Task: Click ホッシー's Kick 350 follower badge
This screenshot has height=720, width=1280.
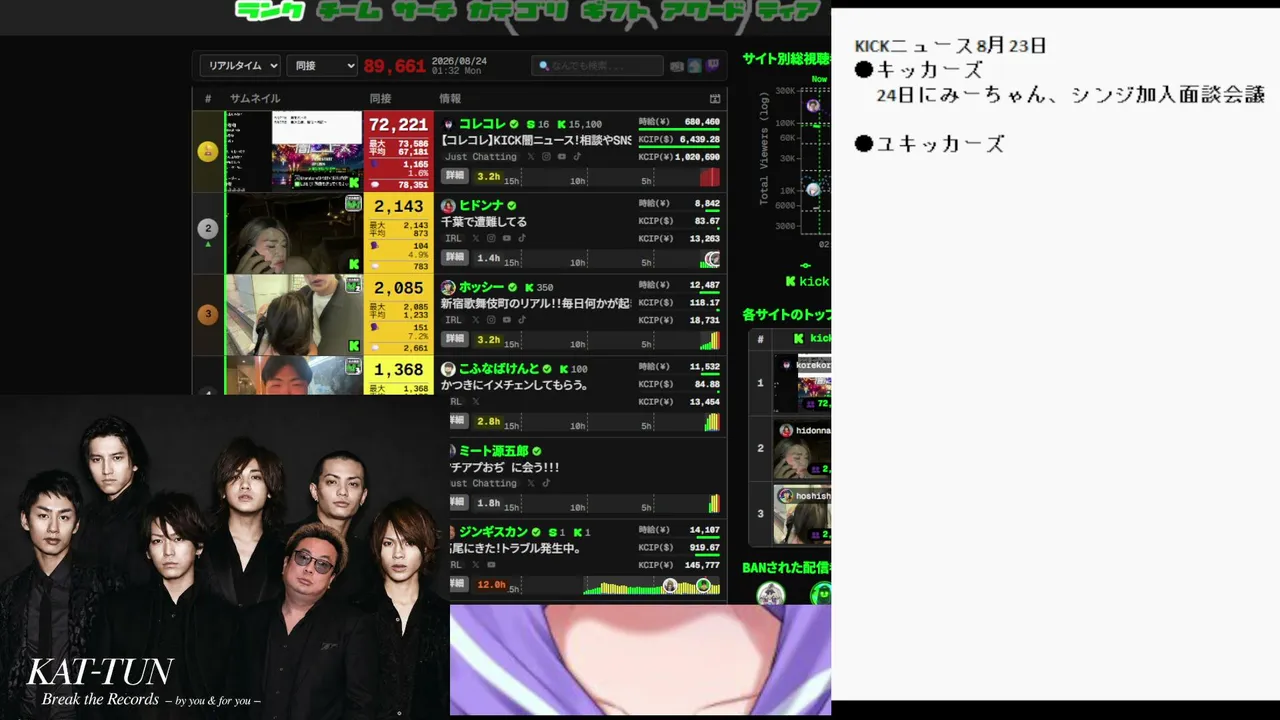Action: 540,288
